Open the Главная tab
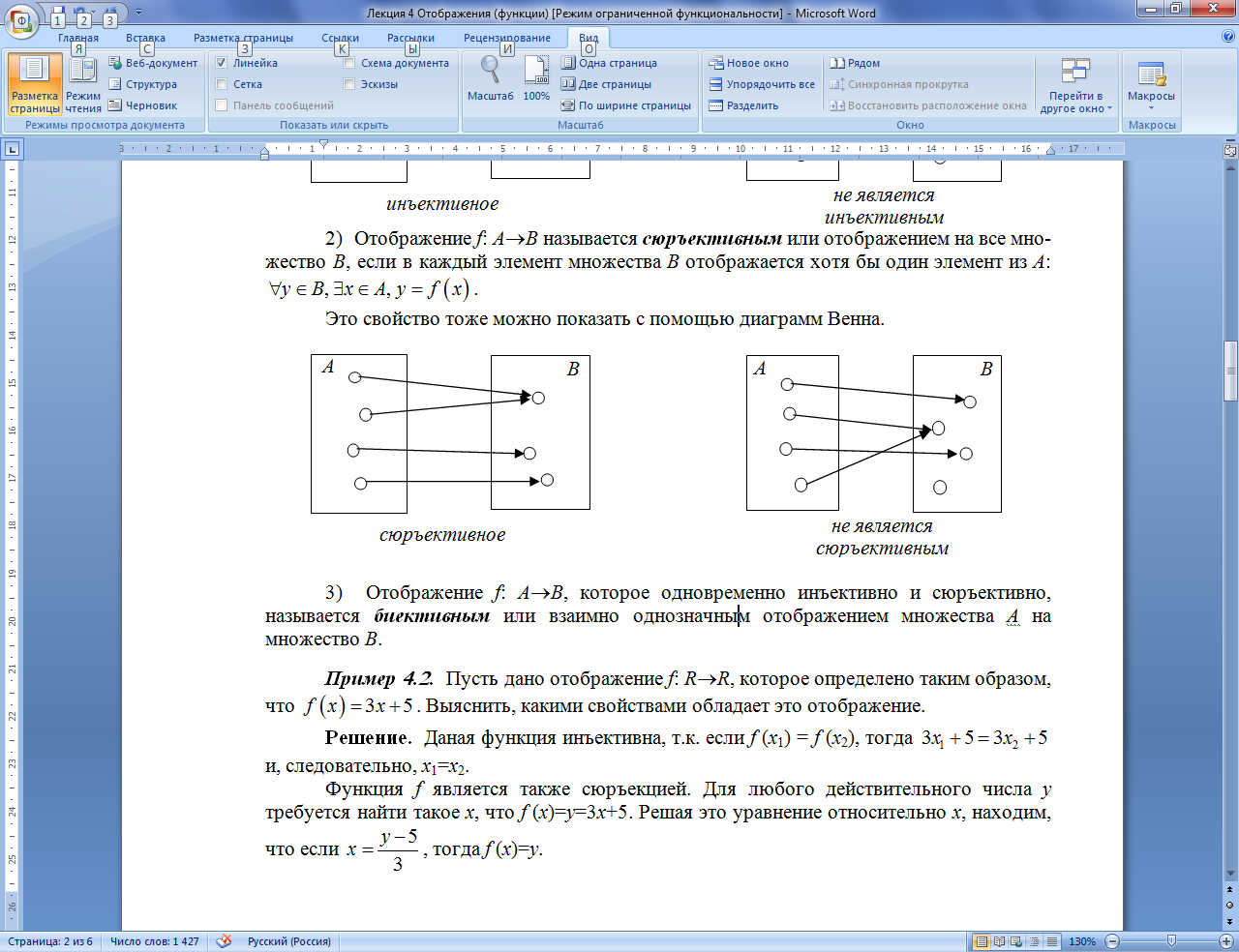 point(77,38)
